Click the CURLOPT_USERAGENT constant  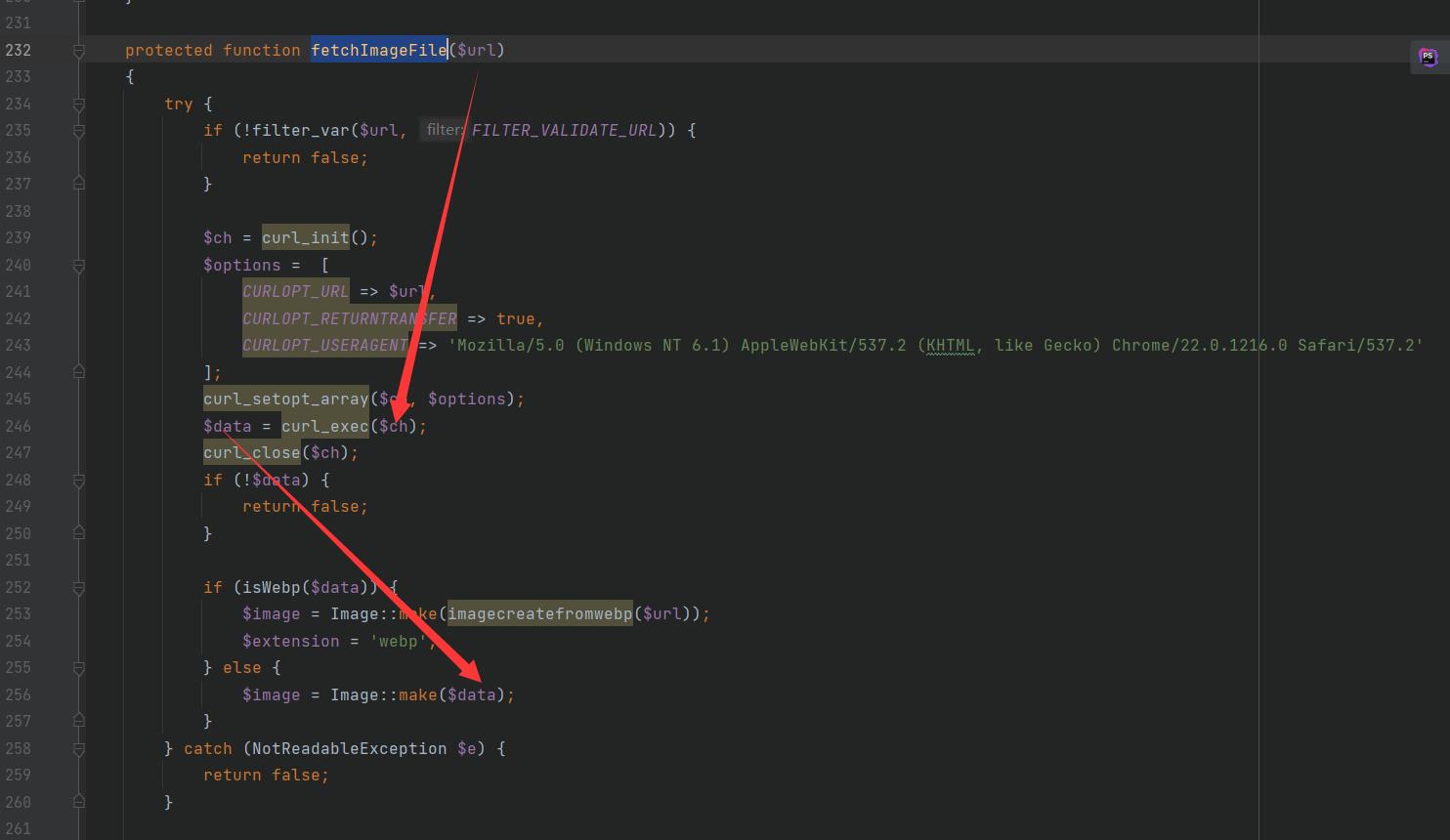pyautogui.click(x=325, y=345)
